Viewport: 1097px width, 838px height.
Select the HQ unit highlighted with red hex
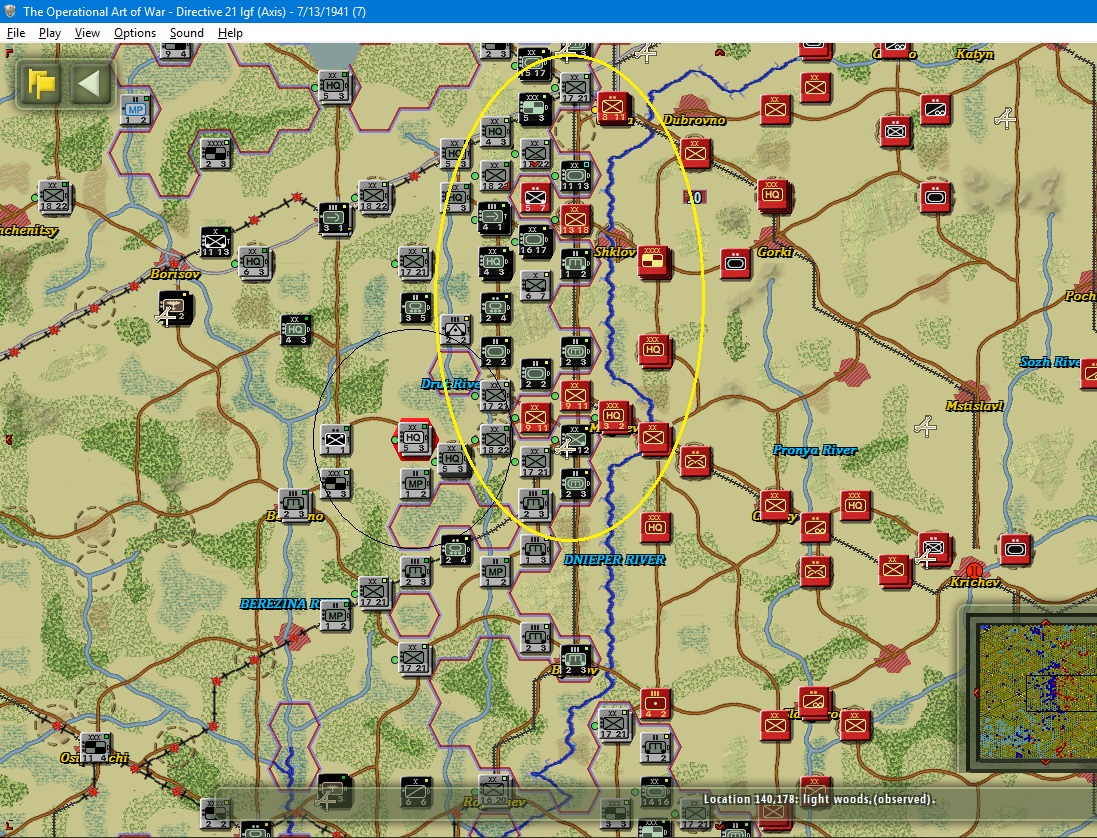point(414,439)
